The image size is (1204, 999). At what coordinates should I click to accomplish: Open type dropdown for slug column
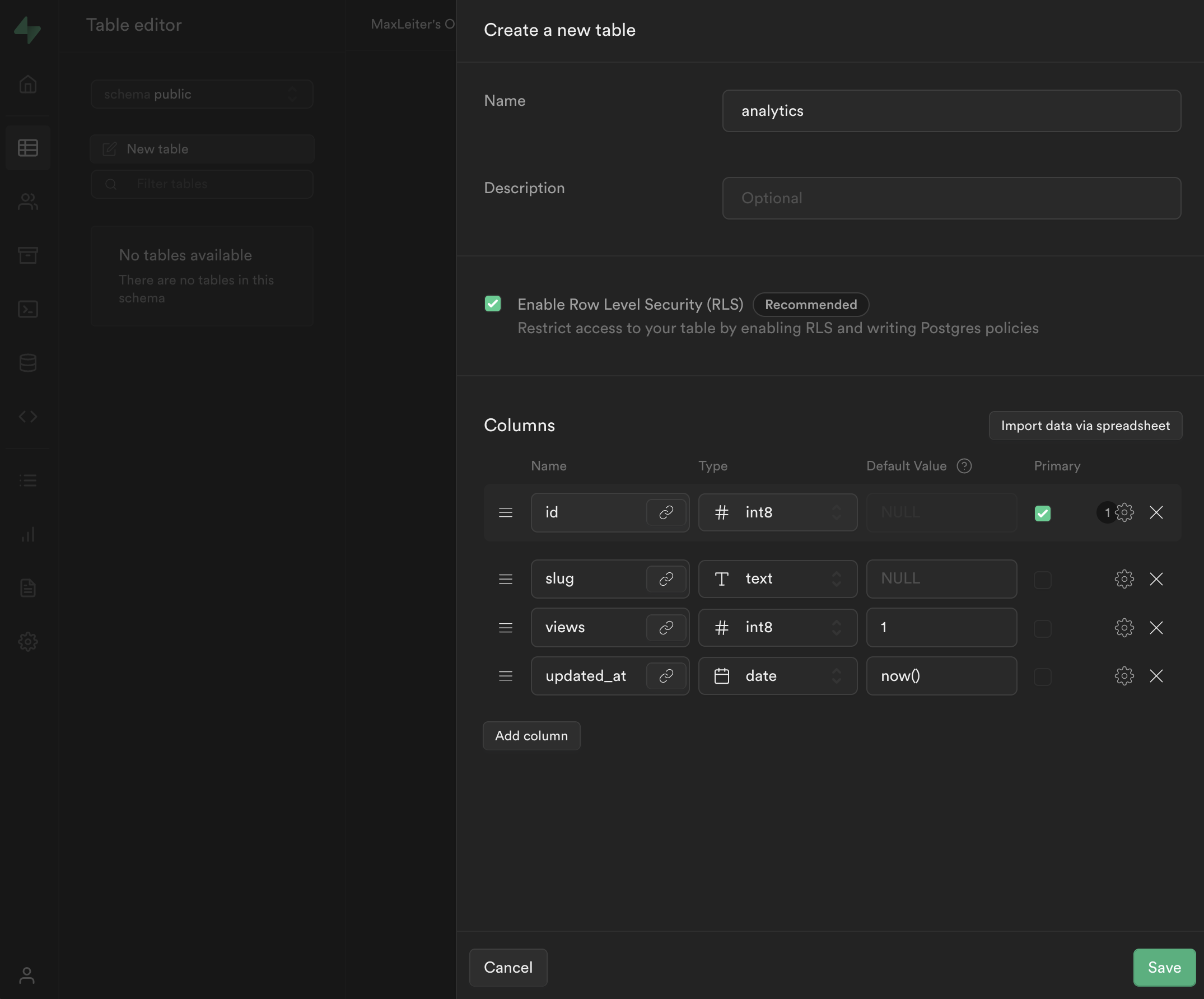(777, 579)
